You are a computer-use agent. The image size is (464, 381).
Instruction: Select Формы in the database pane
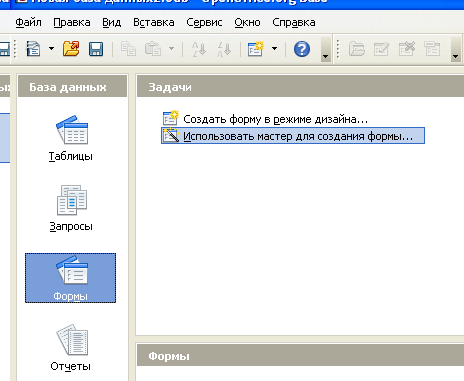[x=71, y=278]
